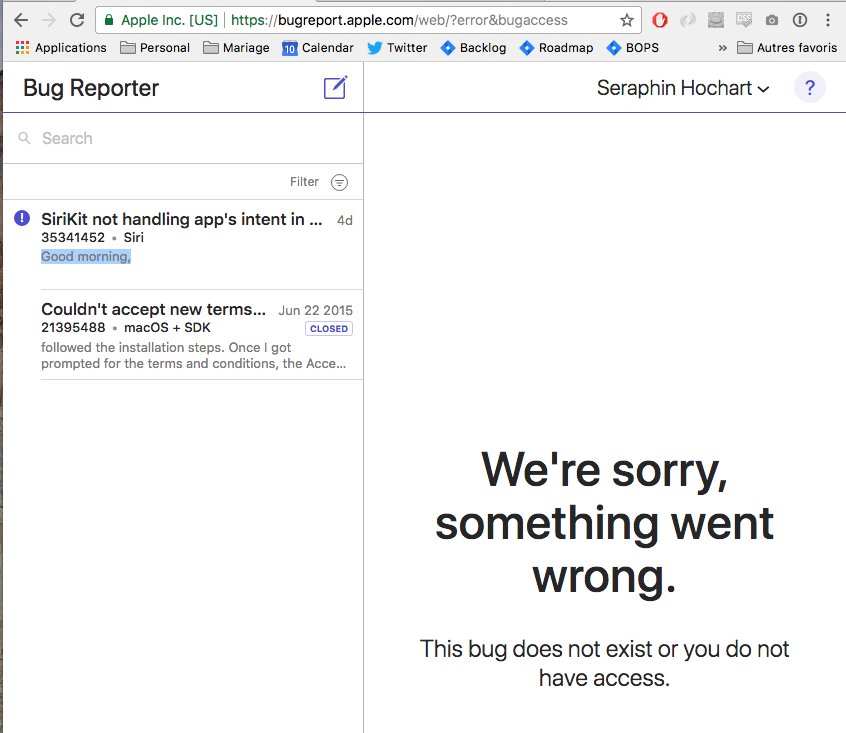
Task: Open the Mariage bookmarks folder
Action: click(236, 48)
